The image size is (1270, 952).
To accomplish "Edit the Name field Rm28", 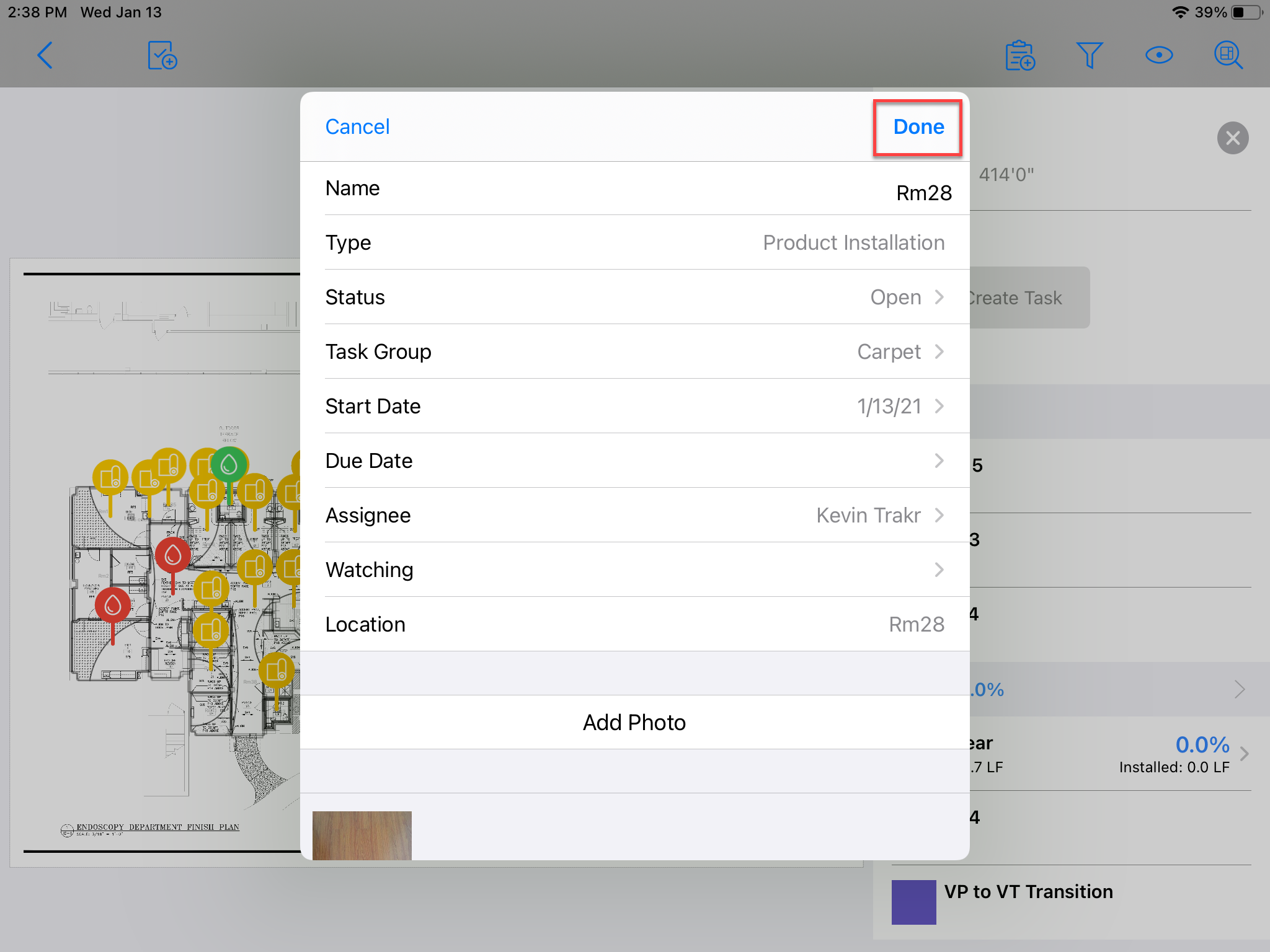I will (923, 193).
